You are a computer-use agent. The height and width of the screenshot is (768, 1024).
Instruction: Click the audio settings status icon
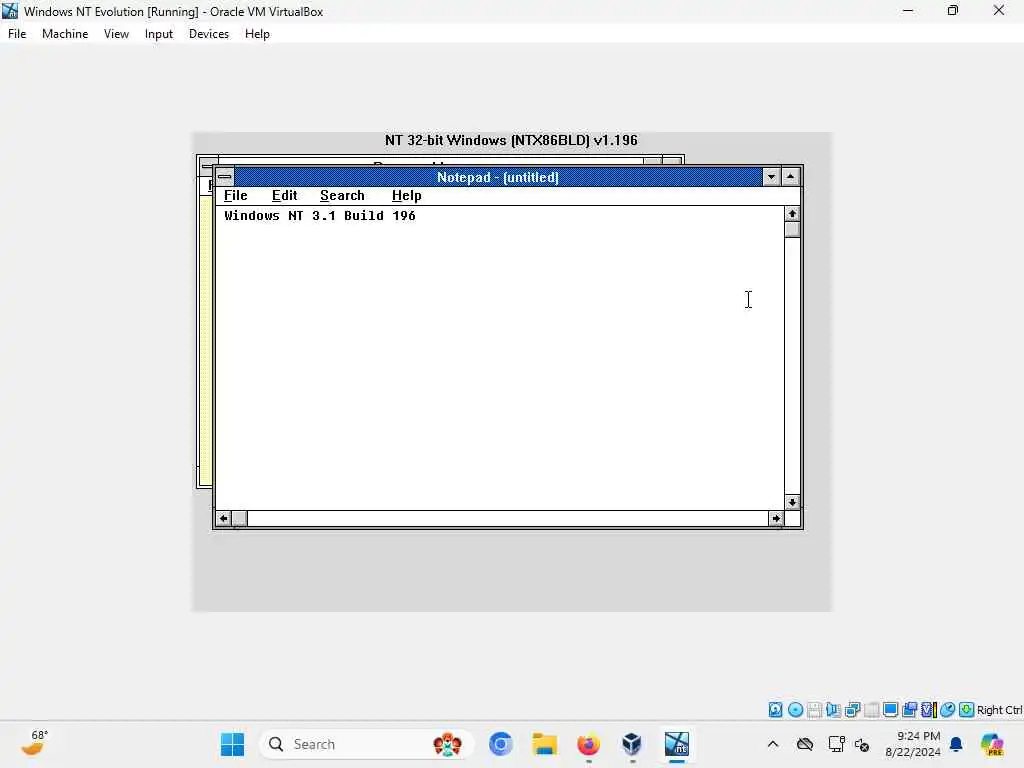click(x=833, y=710)
